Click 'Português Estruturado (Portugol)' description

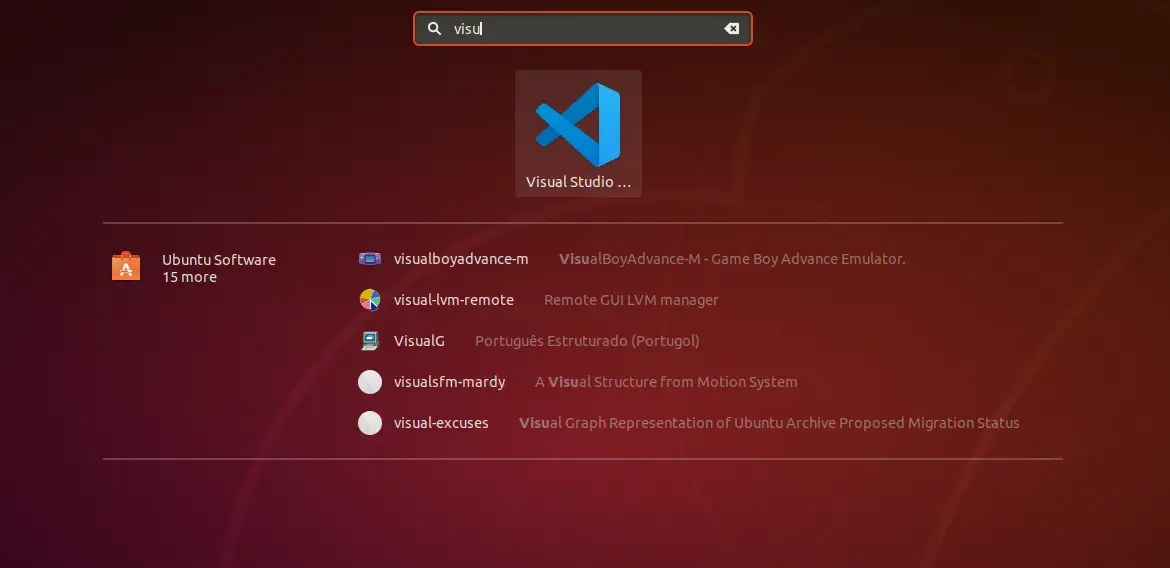[587, 341]
